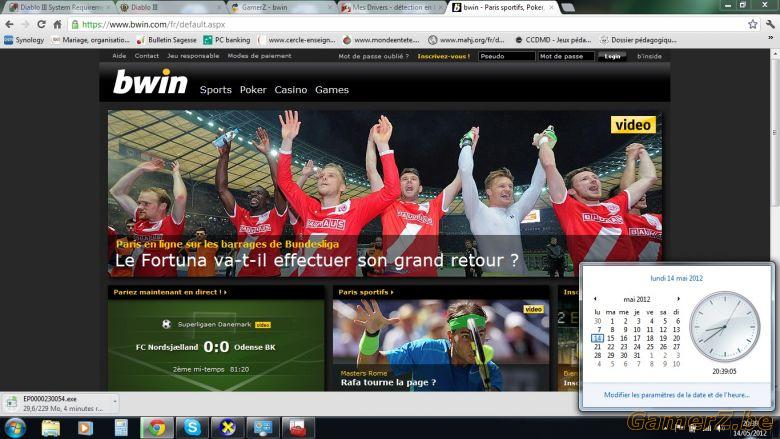Screen dimensions: 780x439
Task: Click the Pseudo input field
Action: pyautogui.click(x=506, y=56)
